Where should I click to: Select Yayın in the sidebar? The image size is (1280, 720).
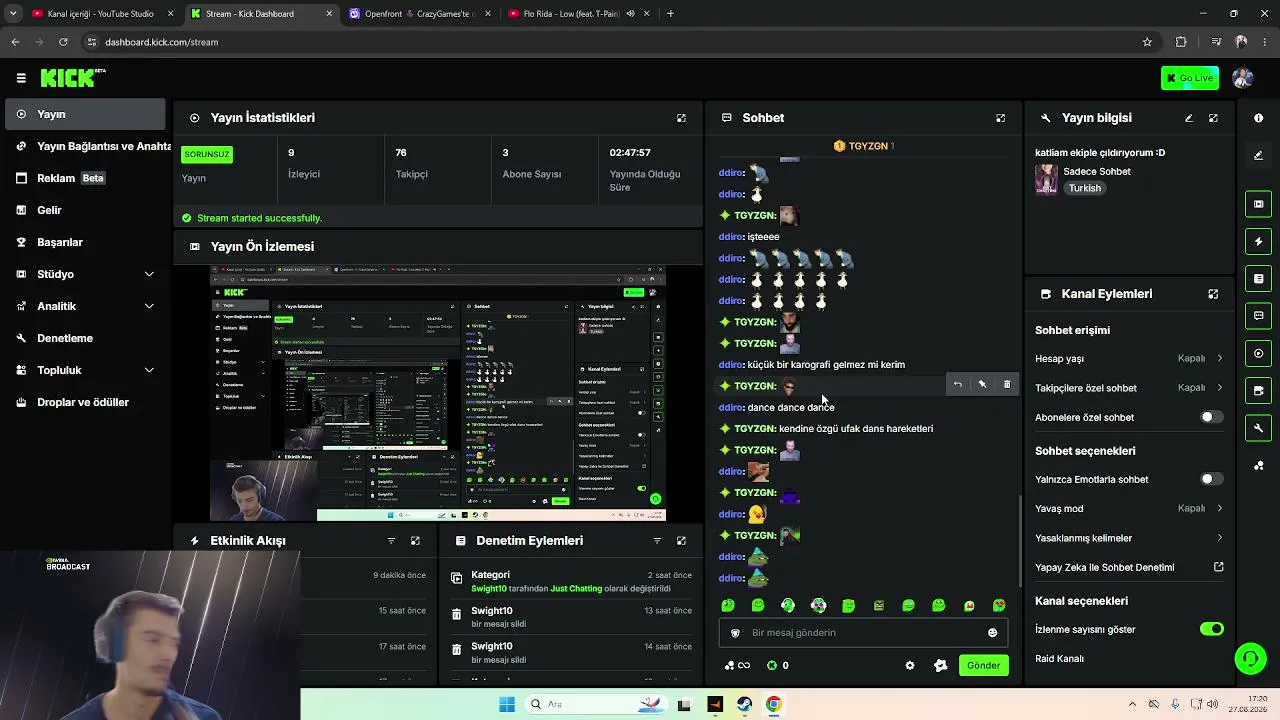point(84,114)
